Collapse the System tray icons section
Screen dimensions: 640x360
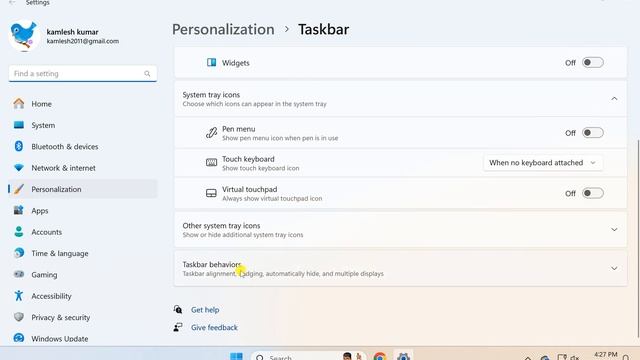[614, 99]
